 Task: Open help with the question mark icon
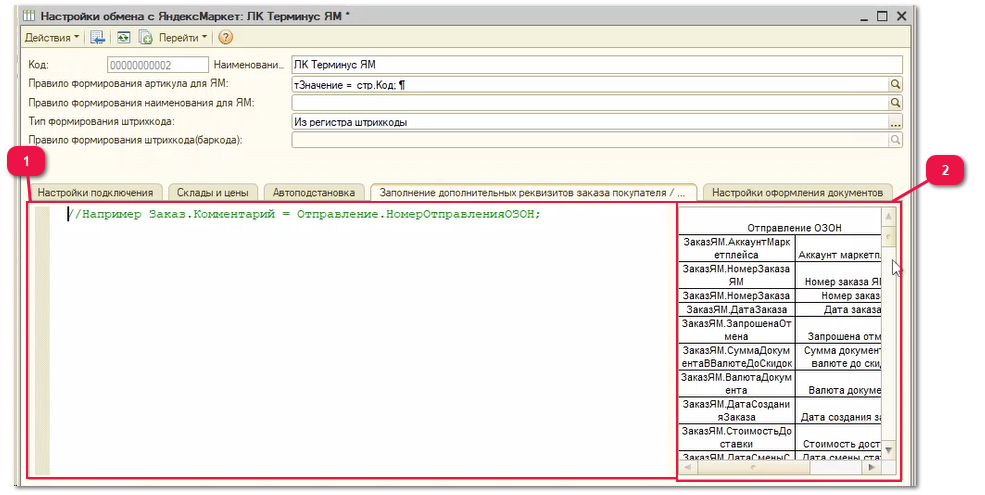[x=226, y=38]
